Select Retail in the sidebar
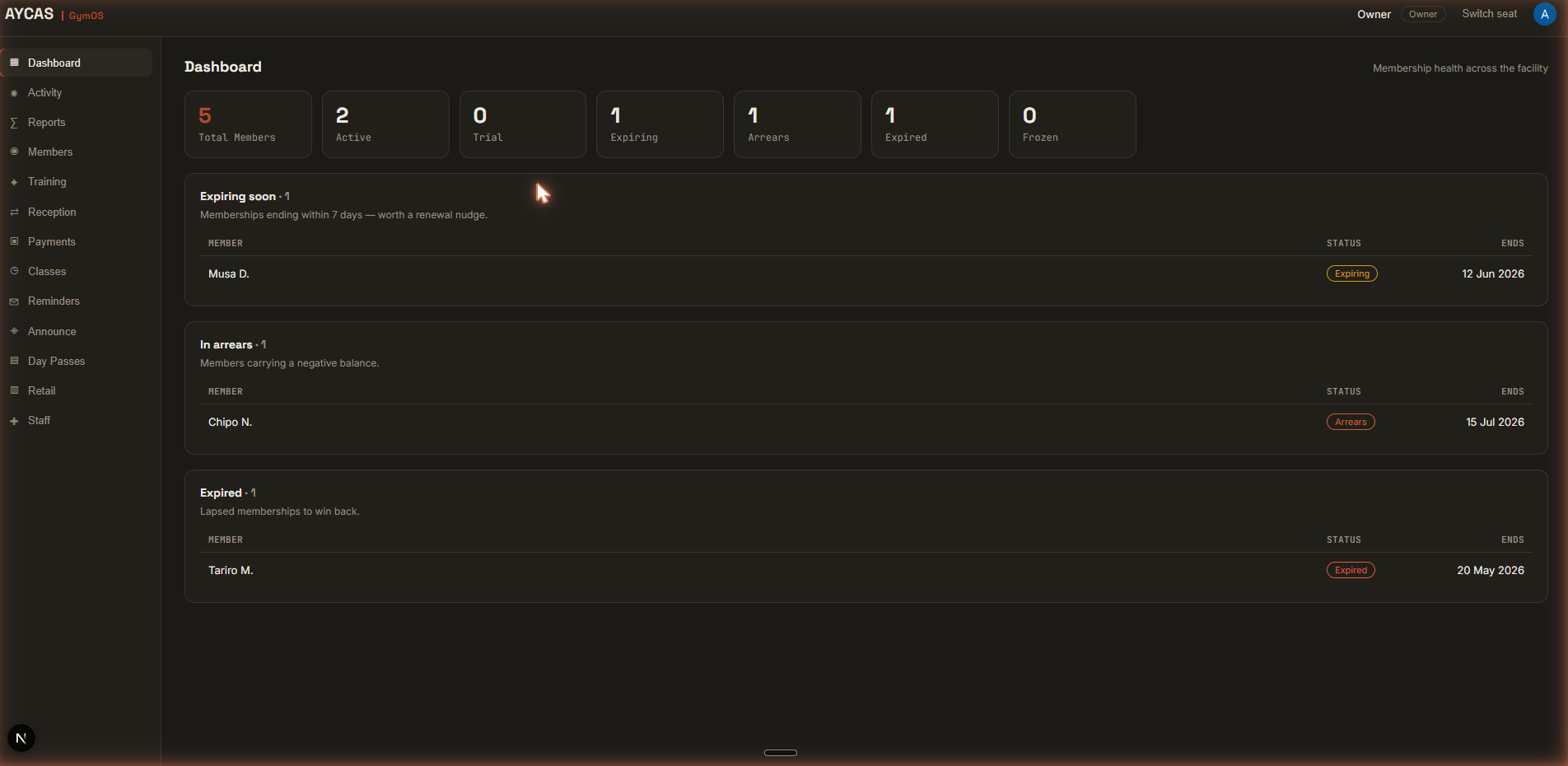Viewport: 1568px width, 766px height. point(77,390)
